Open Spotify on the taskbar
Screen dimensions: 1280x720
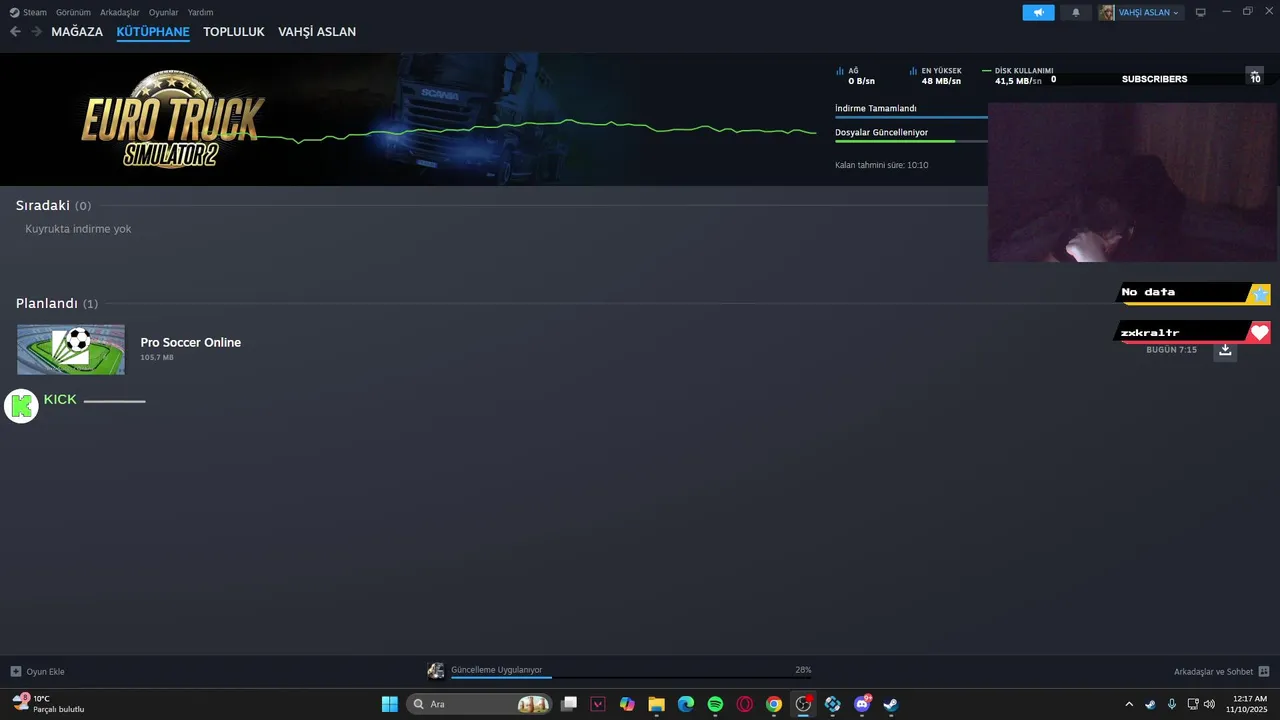(715, 704)
